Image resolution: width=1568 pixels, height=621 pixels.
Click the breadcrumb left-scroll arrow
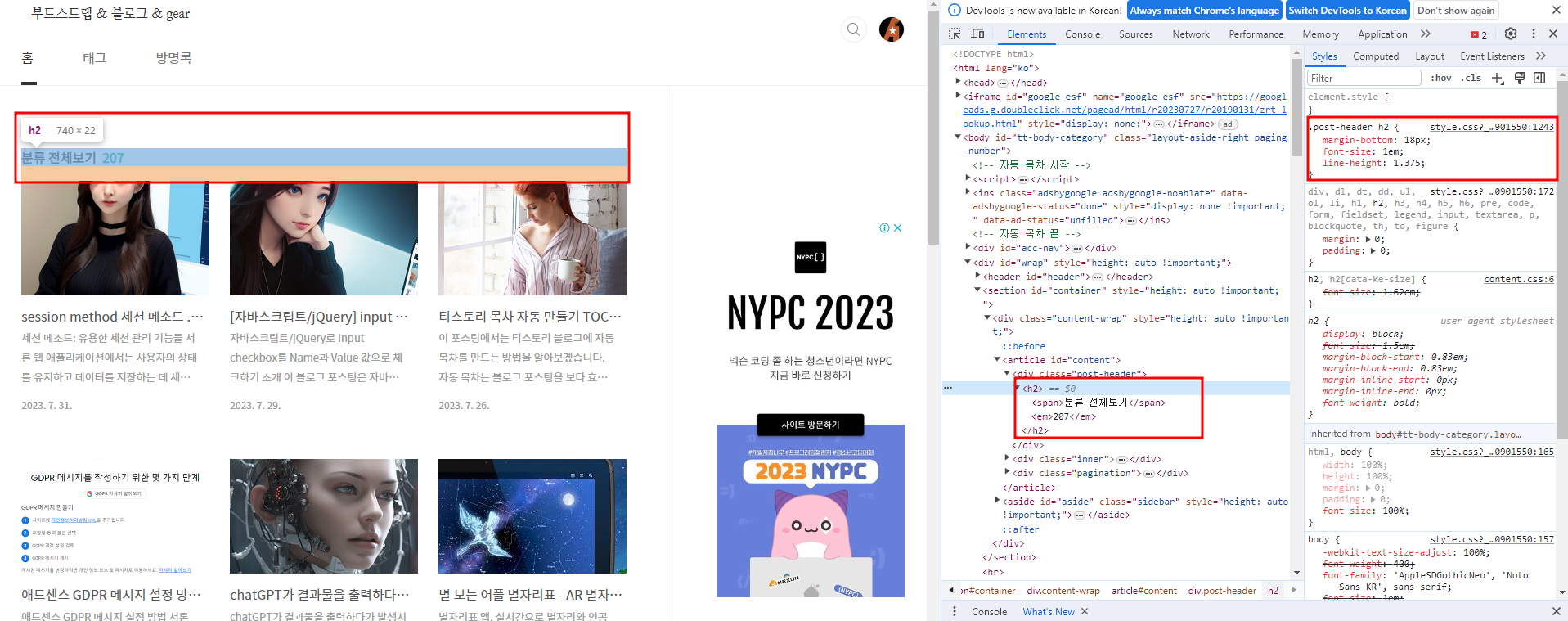pyautogui.click(x=951, y=590)
